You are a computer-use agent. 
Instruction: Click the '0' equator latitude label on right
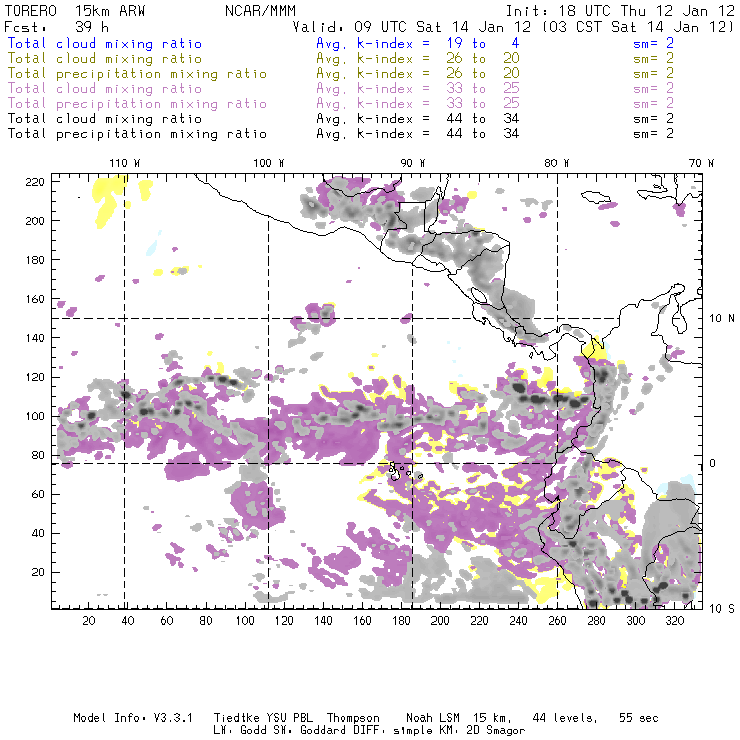712,463
